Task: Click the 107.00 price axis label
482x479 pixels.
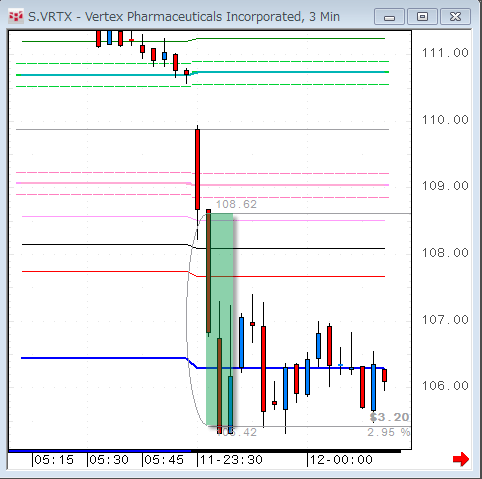Action: (445, 320)
